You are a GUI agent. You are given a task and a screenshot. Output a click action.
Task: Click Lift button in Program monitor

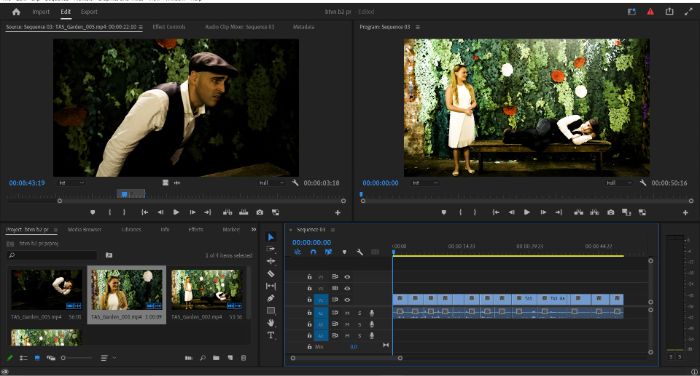(x=579, y=213)
